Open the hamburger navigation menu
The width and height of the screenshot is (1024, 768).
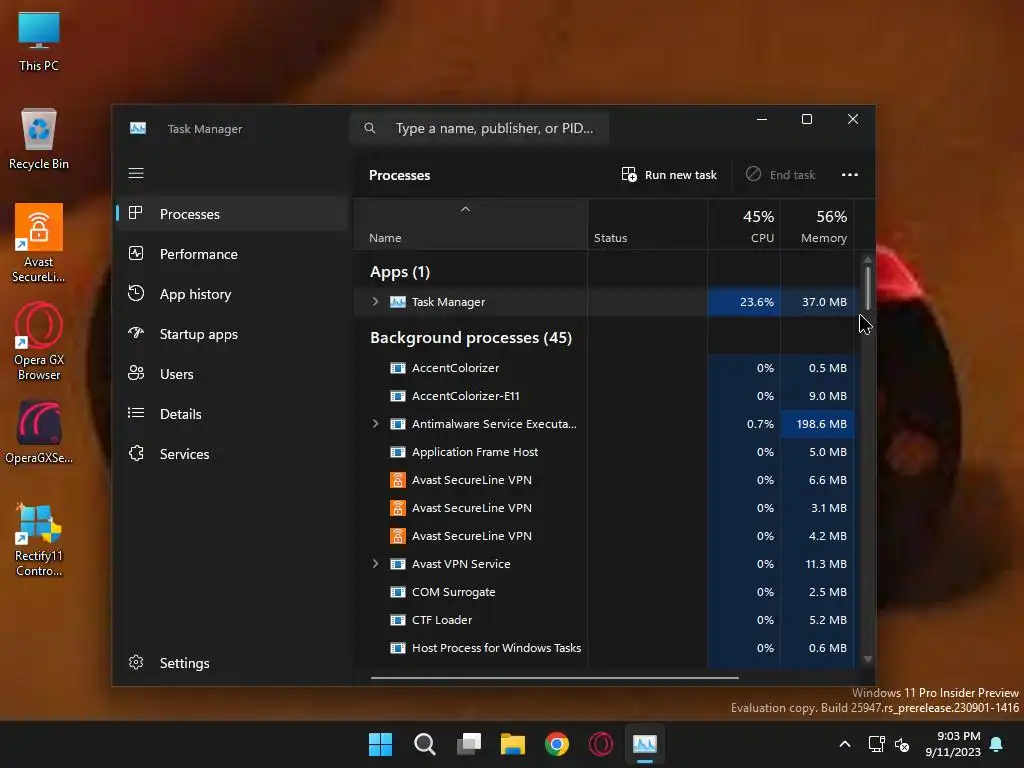tap(136, 173)
